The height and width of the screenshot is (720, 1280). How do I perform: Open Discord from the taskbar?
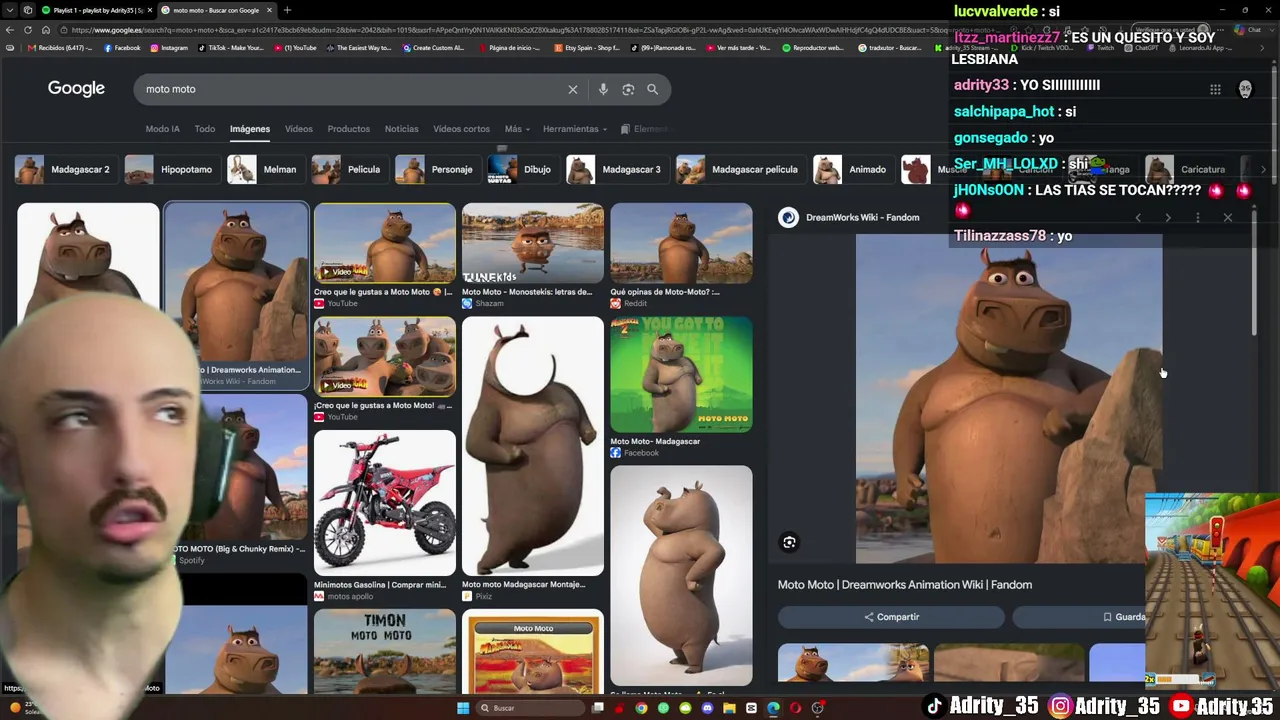[x=707, y=708]
